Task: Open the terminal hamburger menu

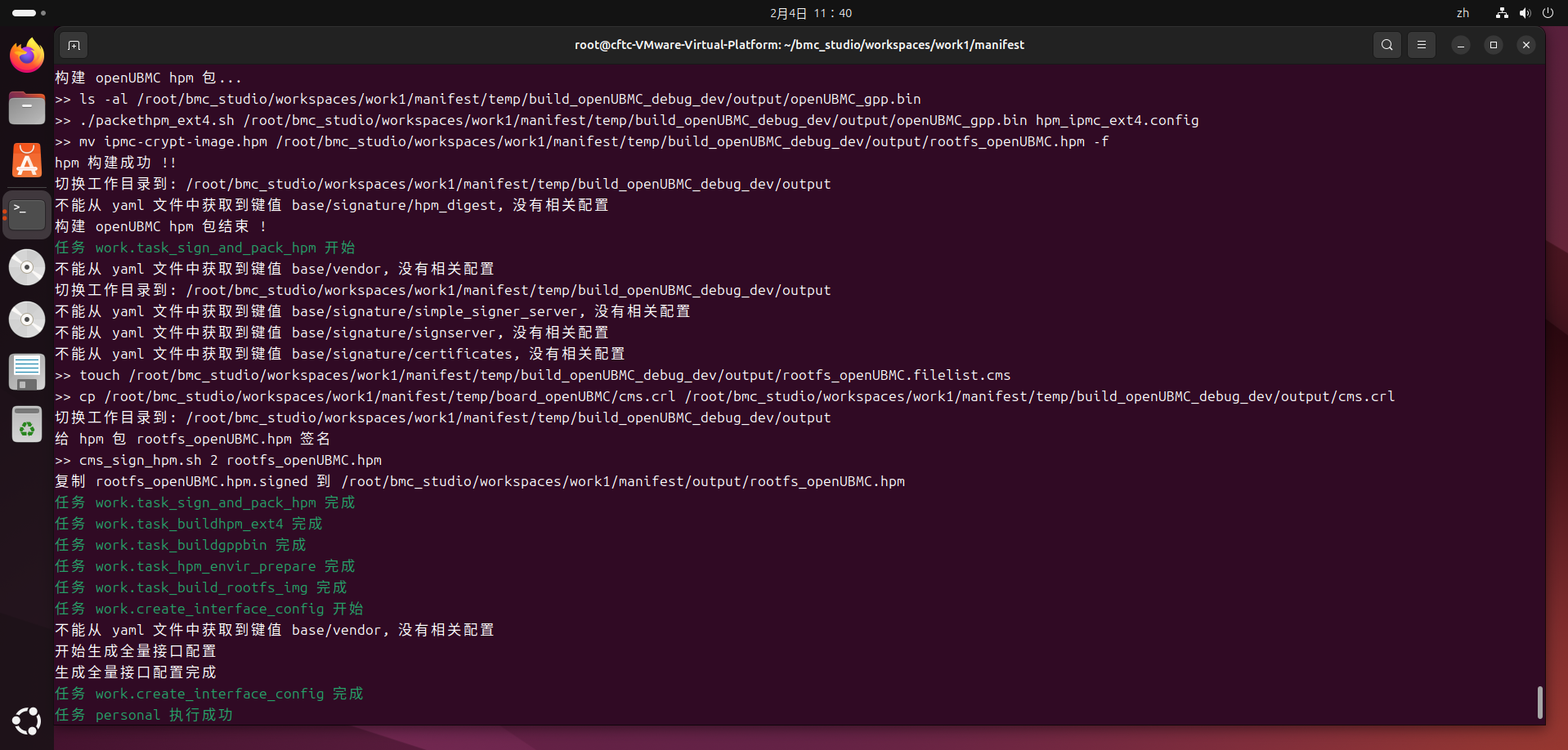Action: tap(1422, 45)
